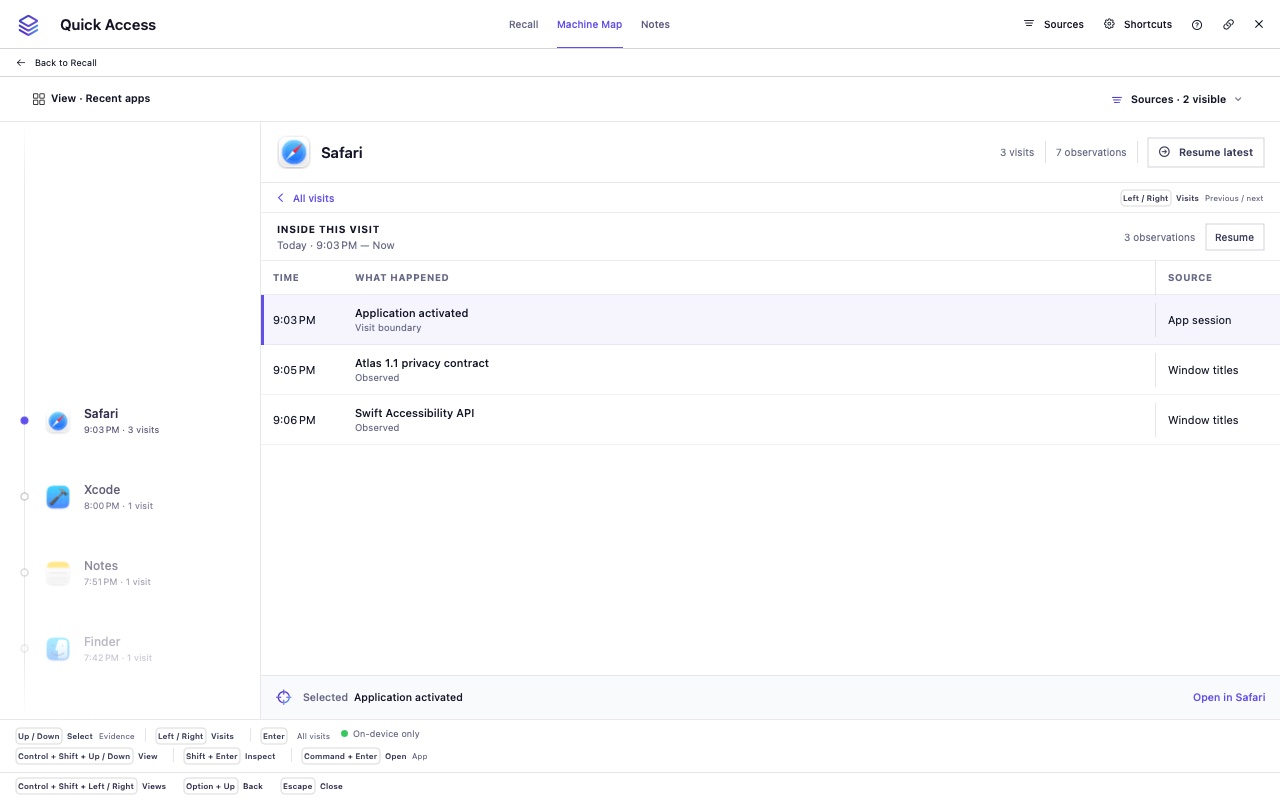Screen dimensions: 1280x800
Task: Click the Safari timeline marker dot
Action: [24, 421]
